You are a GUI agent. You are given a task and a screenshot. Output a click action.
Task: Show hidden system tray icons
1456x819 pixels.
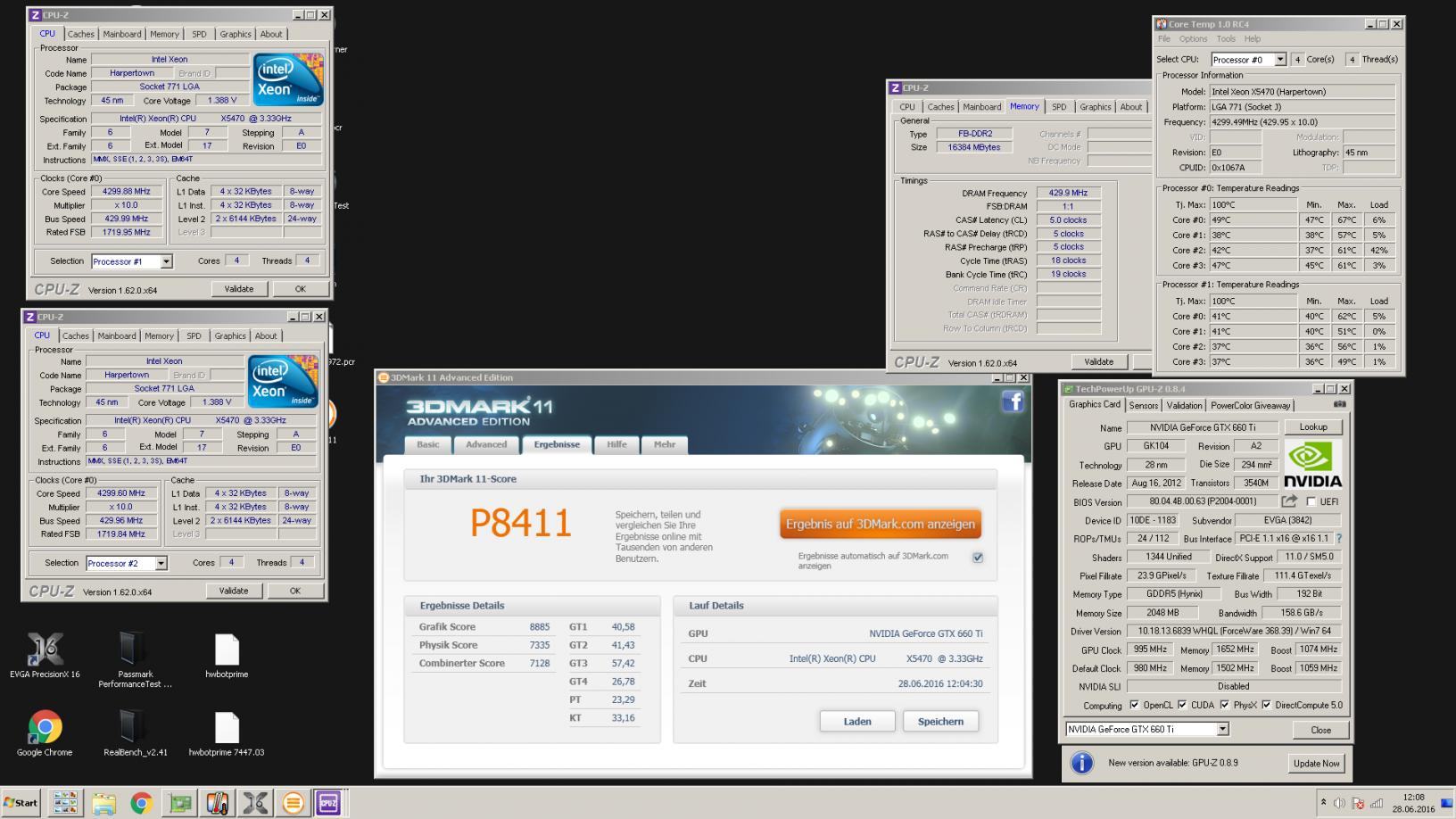pyautogui.click(x=1323, y=803)
